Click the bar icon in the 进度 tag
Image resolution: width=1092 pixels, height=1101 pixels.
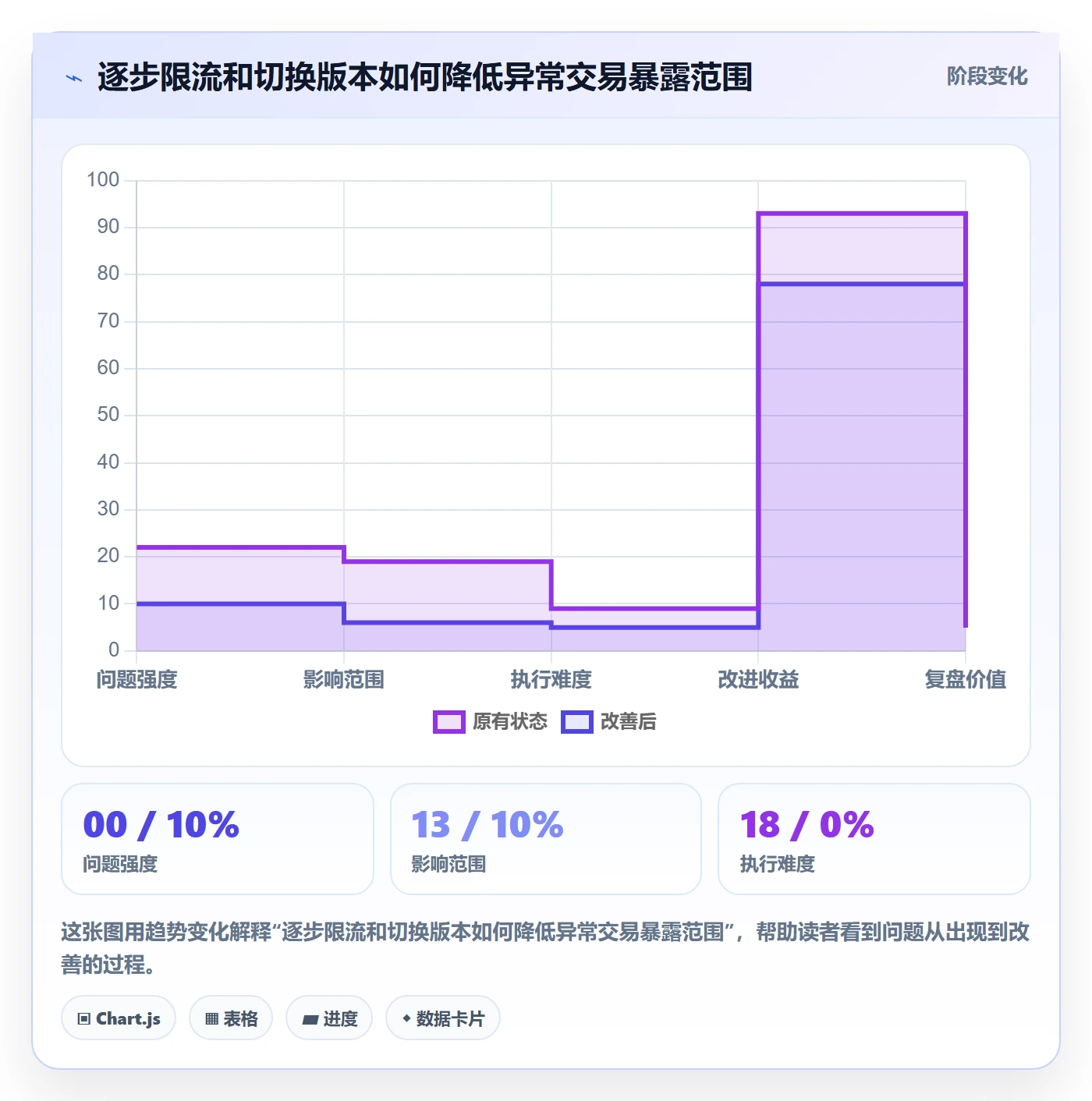point(310,1019)
